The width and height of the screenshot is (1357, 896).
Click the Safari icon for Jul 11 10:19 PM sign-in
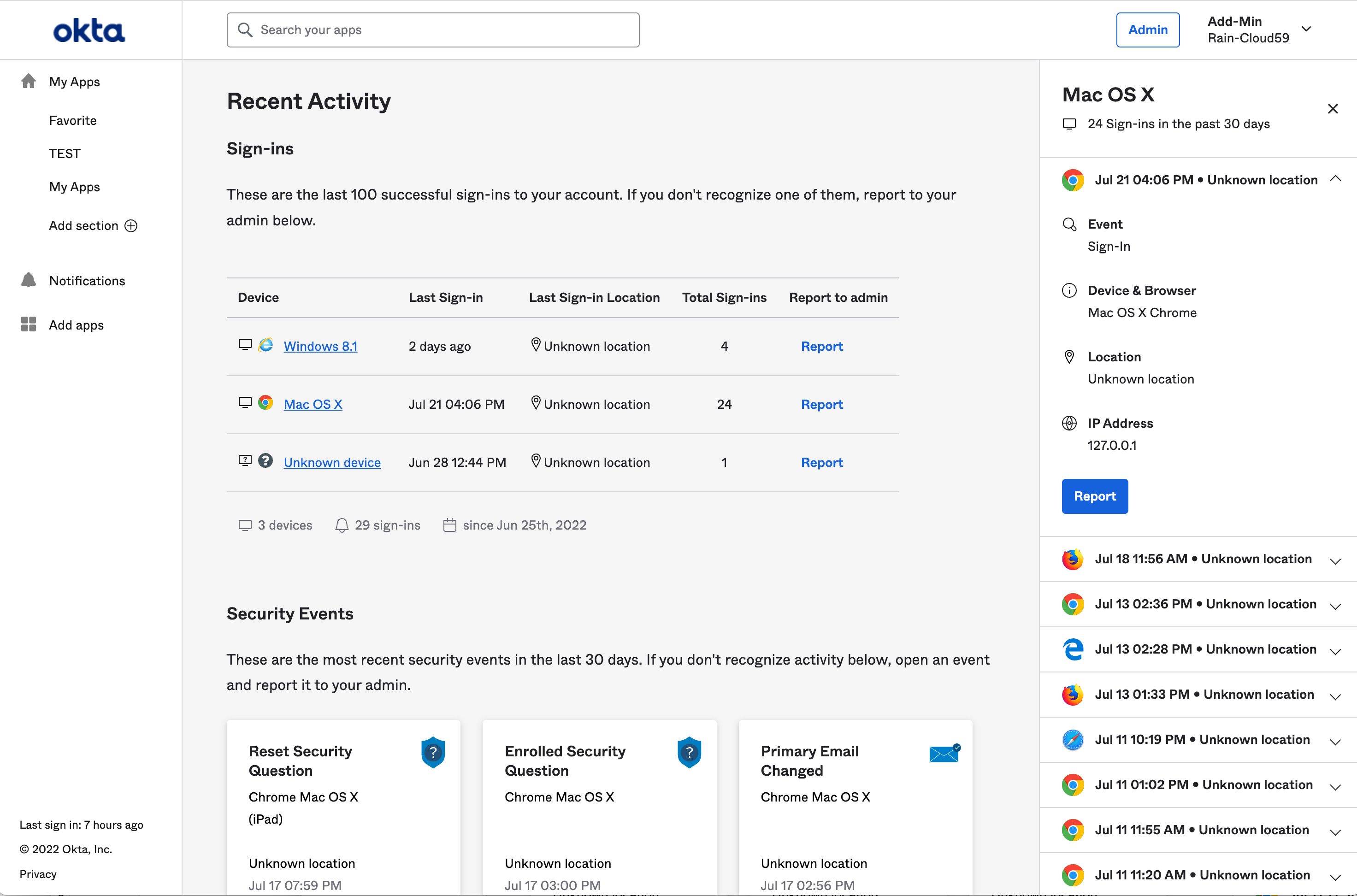tap(1073, 740)
